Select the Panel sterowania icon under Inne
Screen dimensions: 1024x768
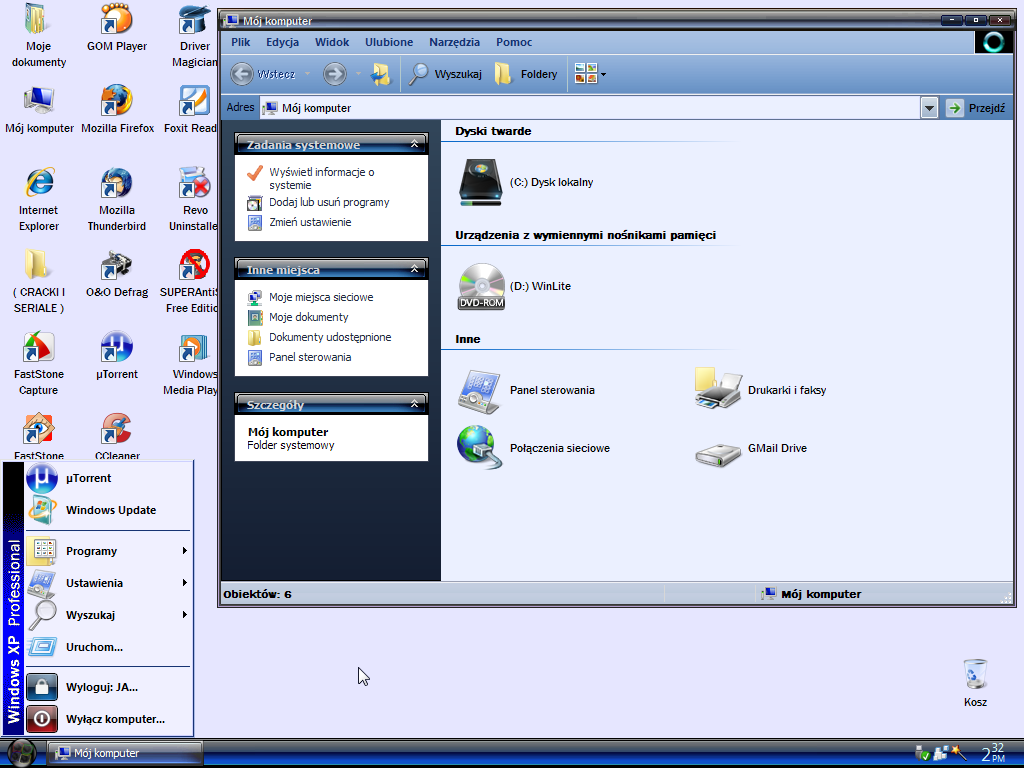click(x=480, y=391)
